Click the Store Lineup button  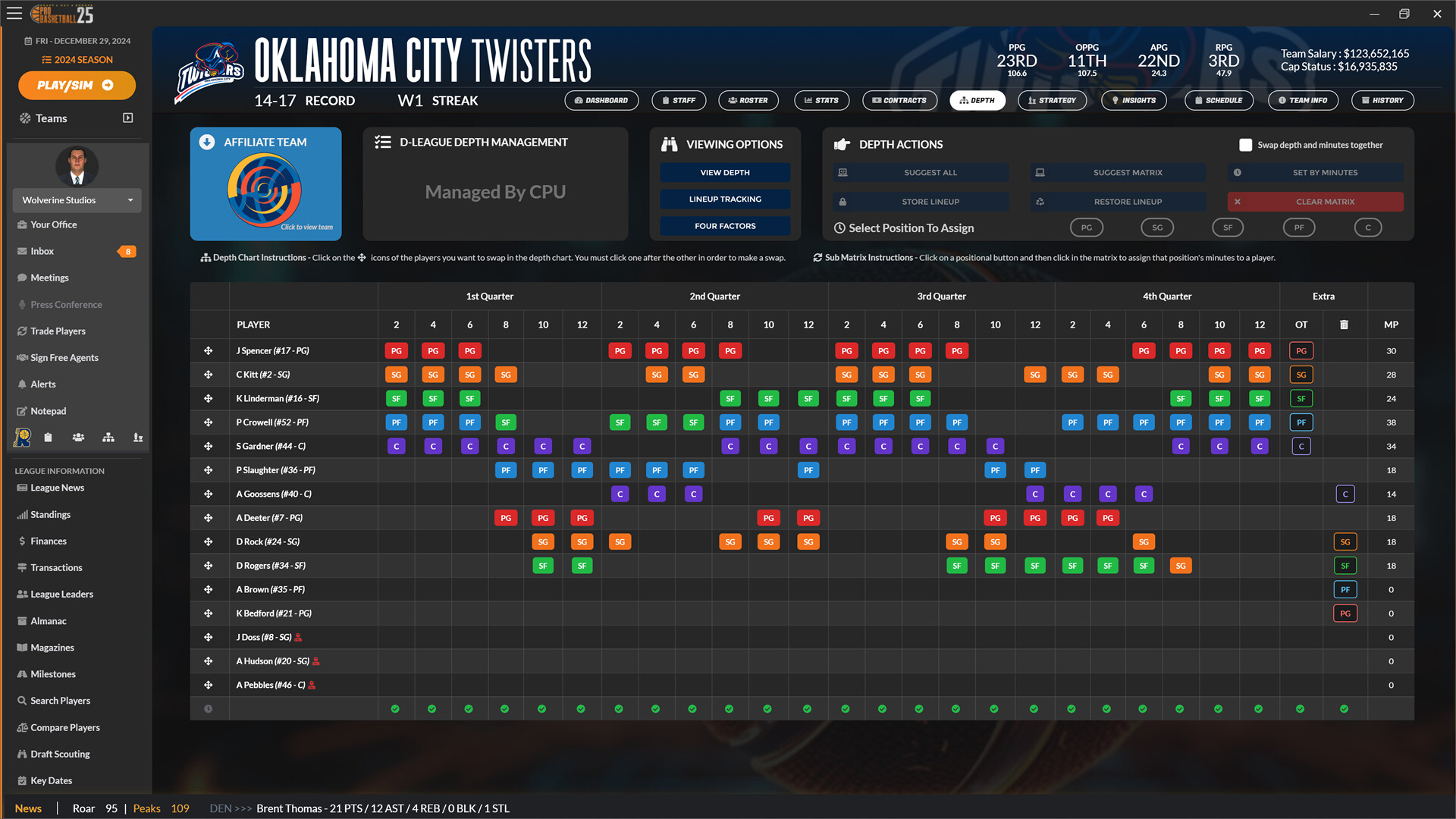click(920, 201)
